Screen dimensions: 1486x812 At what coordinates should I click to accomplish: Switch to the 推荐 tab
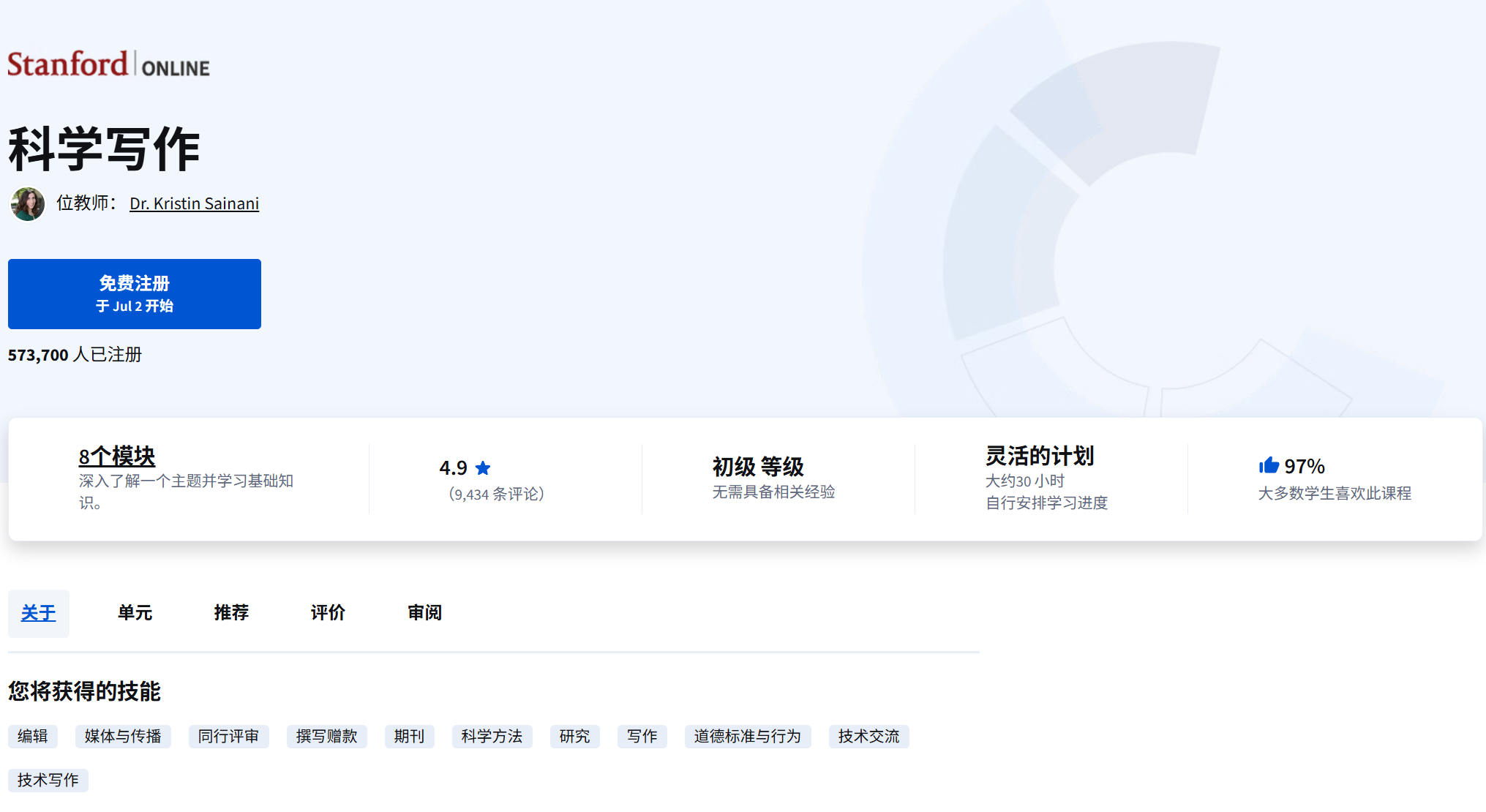(x=231, y=613)
